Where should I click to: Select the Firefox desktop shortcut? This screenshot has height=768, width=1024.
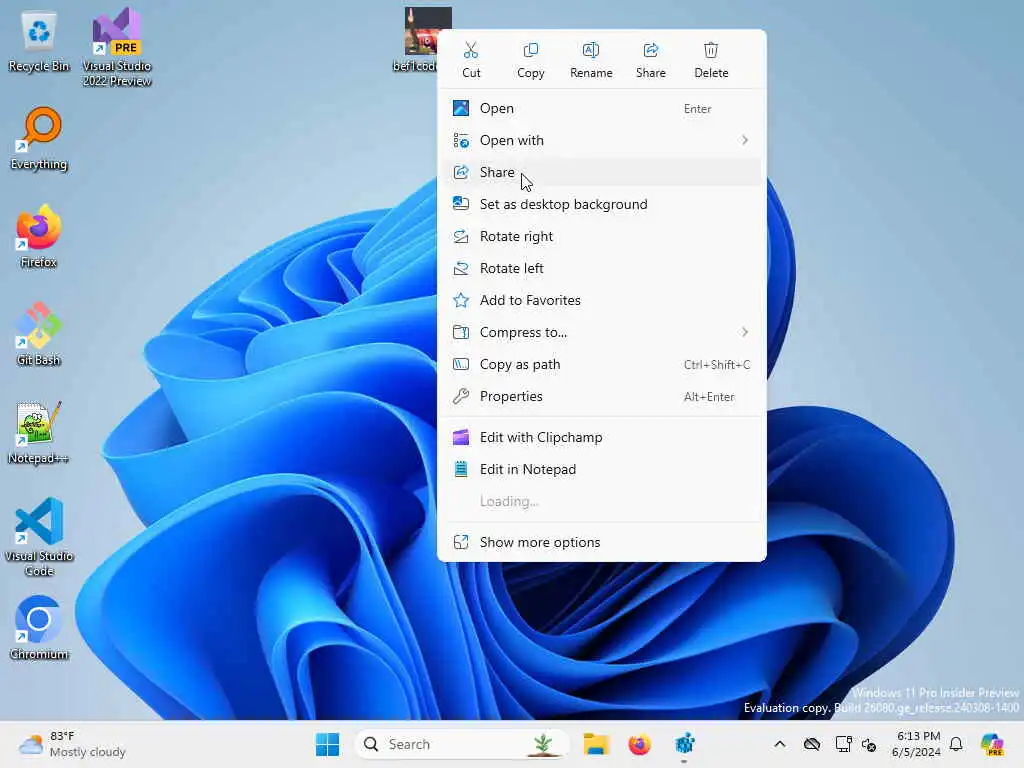[x=39, y=237]
